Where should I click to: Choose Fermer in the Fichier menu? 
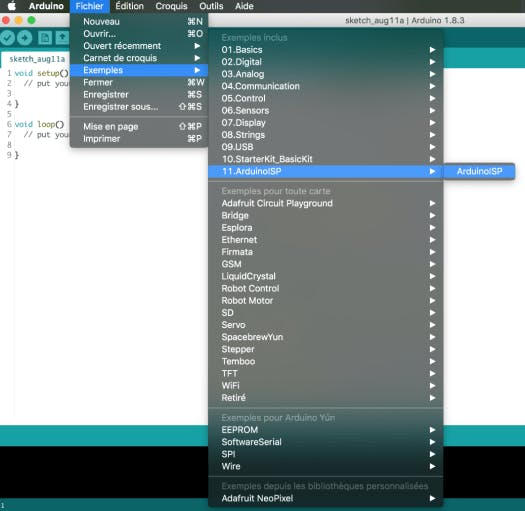pos(139,82)
